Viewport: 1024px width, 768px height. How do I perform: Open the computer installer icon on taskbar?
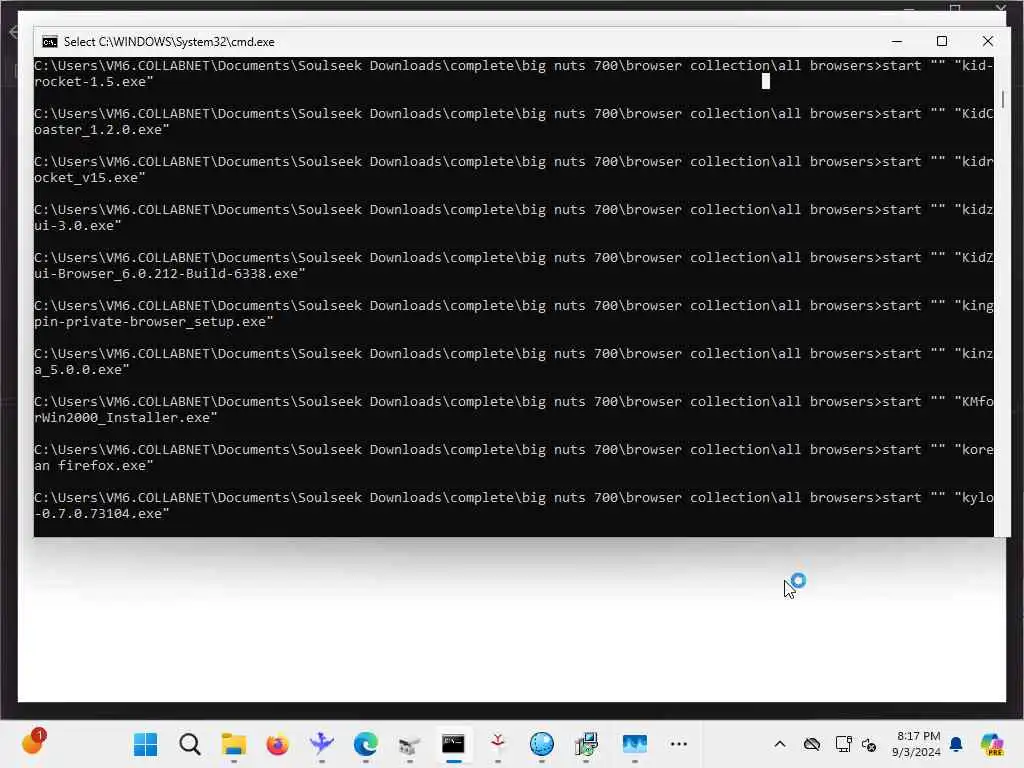coord(586,744)
